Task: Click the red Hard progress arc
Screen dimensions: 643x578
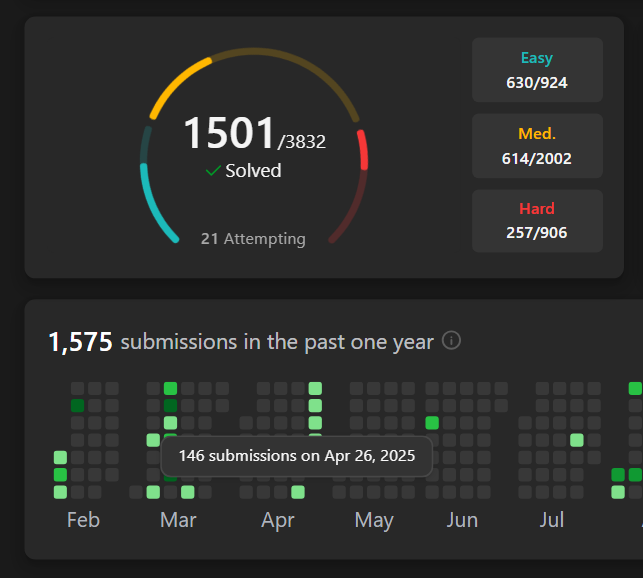Action: point(363,150)
